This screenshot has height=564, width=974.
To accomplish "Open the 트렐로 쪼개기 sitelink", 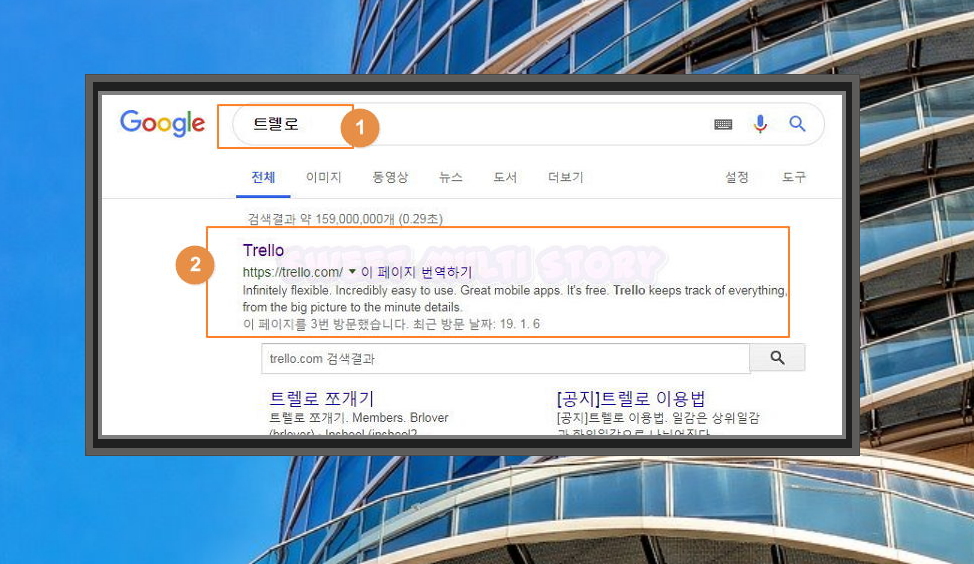I will coord(322,398).
